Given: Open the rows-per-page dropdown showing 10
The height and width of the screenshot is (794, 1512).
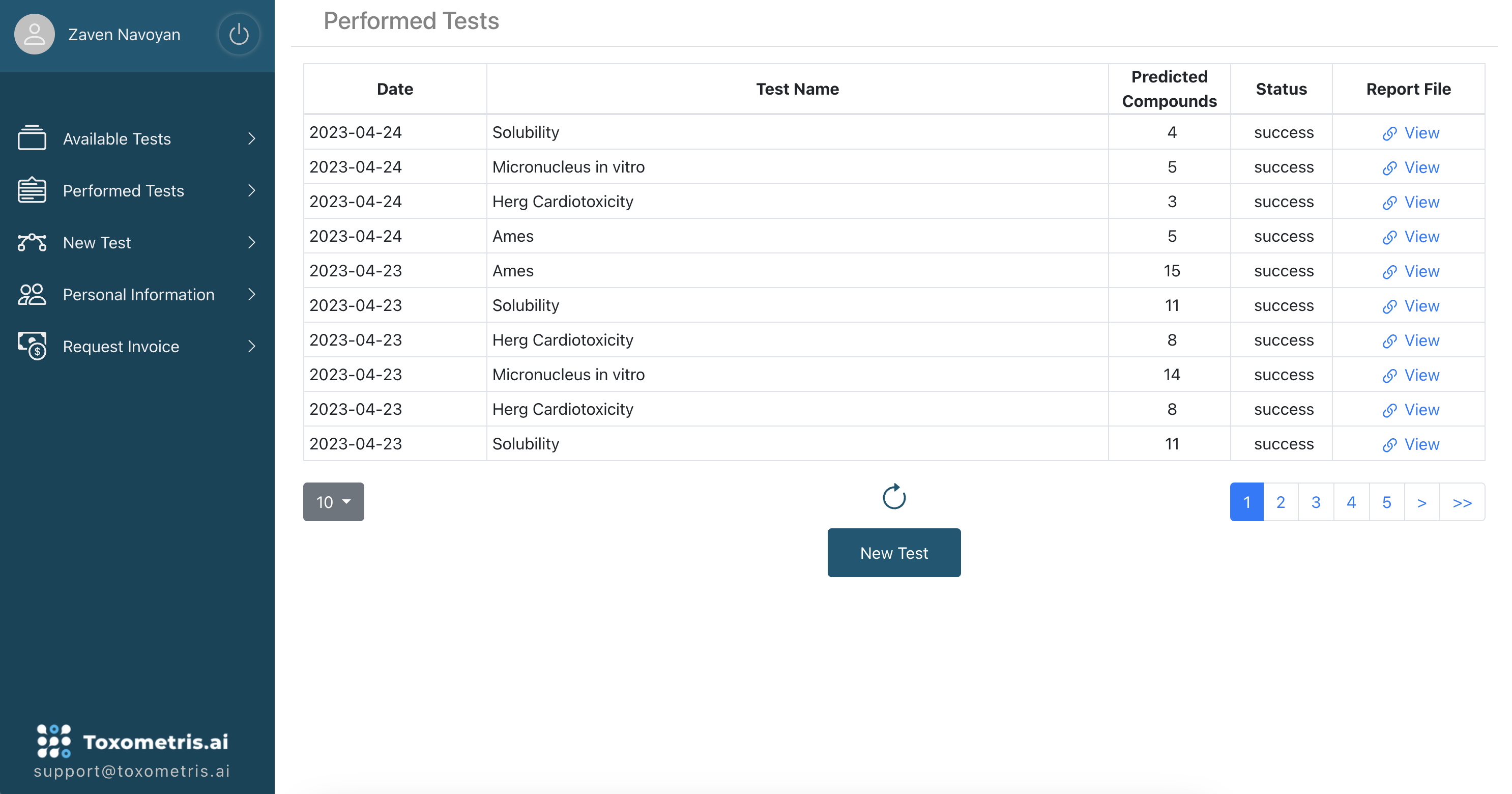Looking at the screenshot, I should [333, 501].
